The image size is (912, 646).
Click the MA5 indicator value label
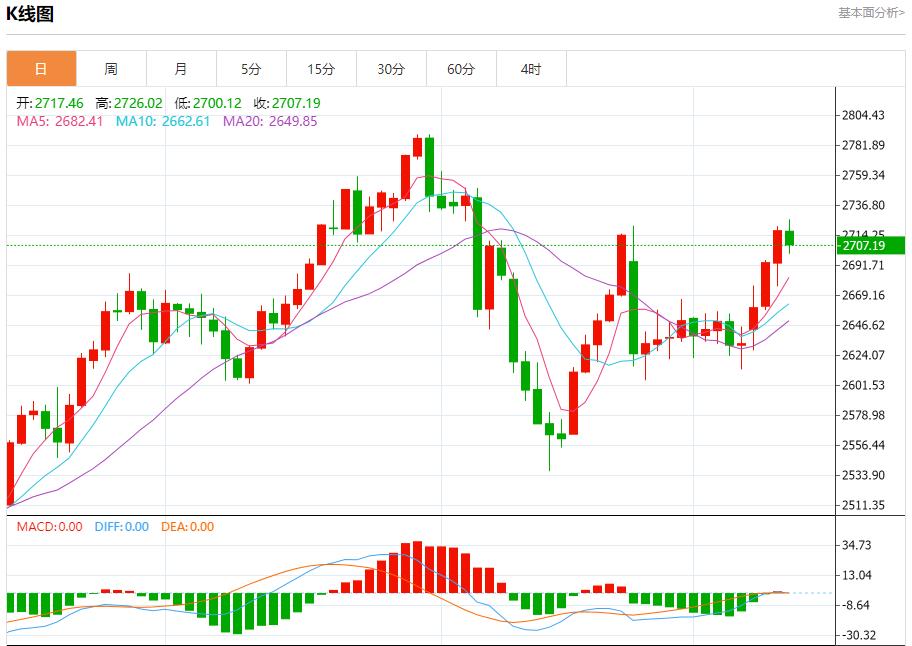tap(60, 121)
